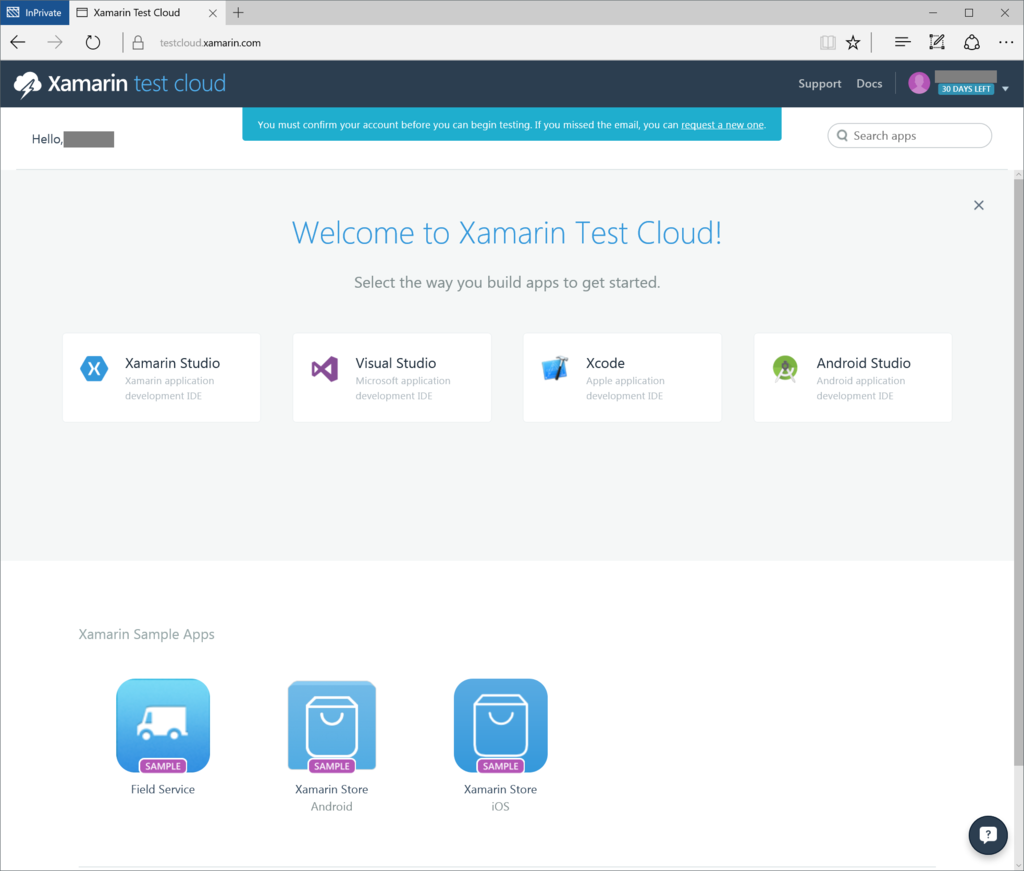
Task: Open Xamarin Store iOS sample icon
Action: tap(500, 726)
